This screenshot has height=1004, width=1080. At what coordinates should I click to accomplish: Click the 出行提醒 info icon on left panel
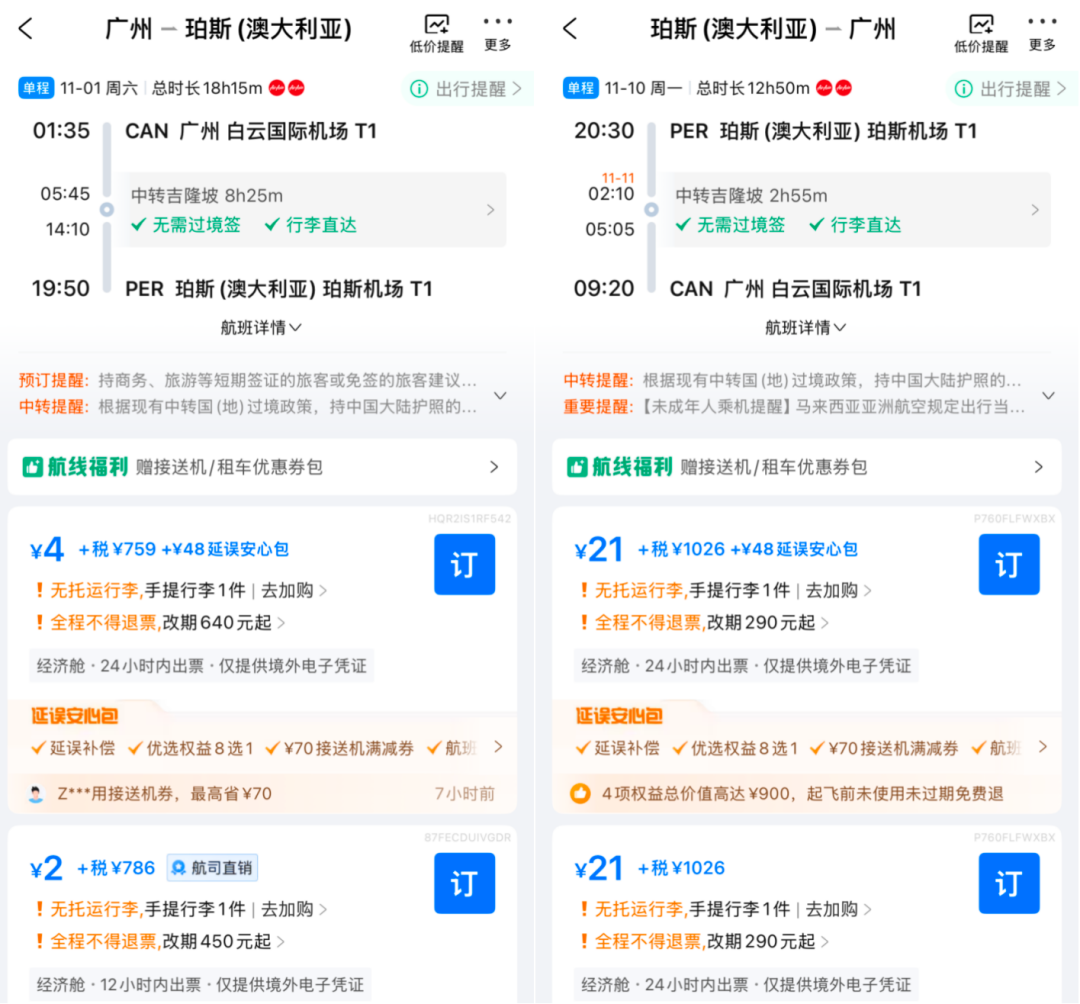pyautogui.click(x=419, y=88)
